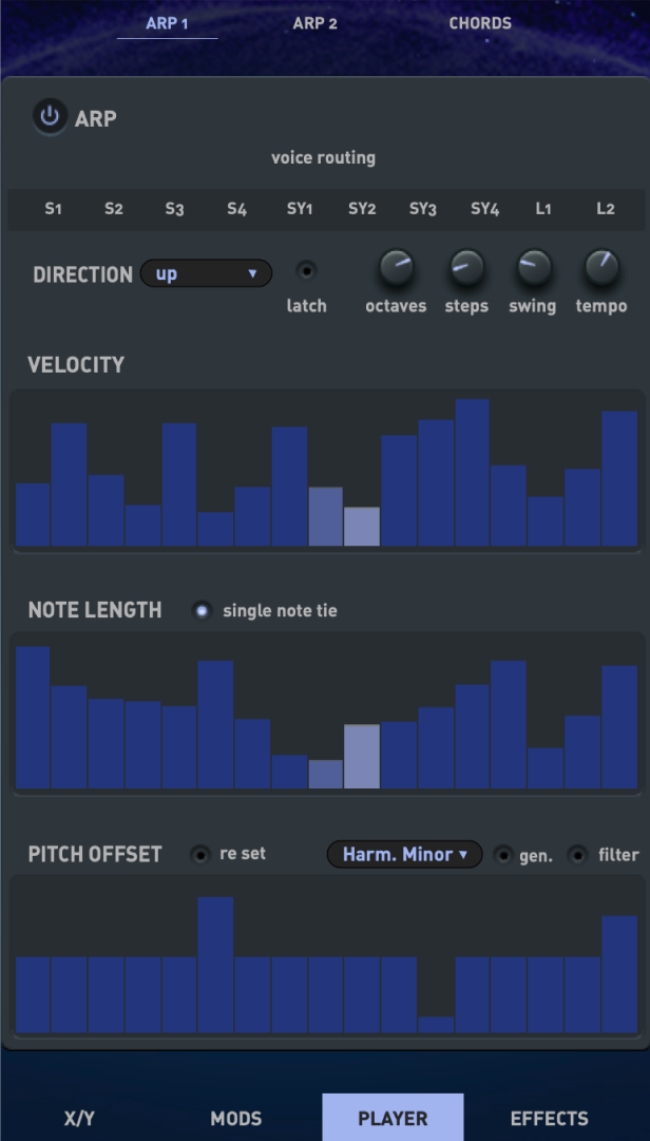
Task: Click the octaves knob
Action: 396,268
